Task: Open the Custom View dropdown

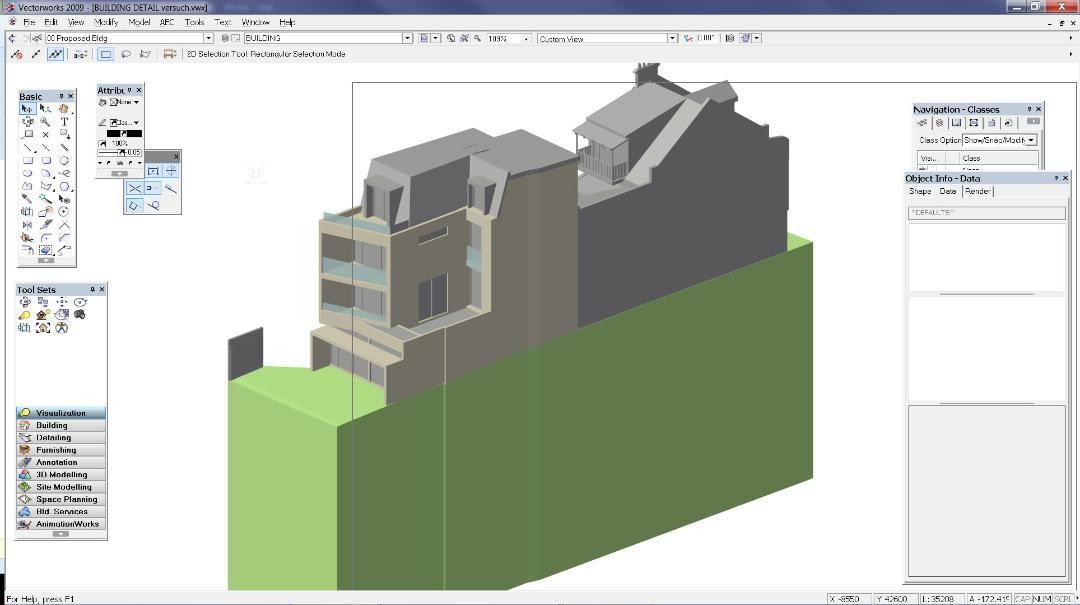Action: tap(672, 38)
